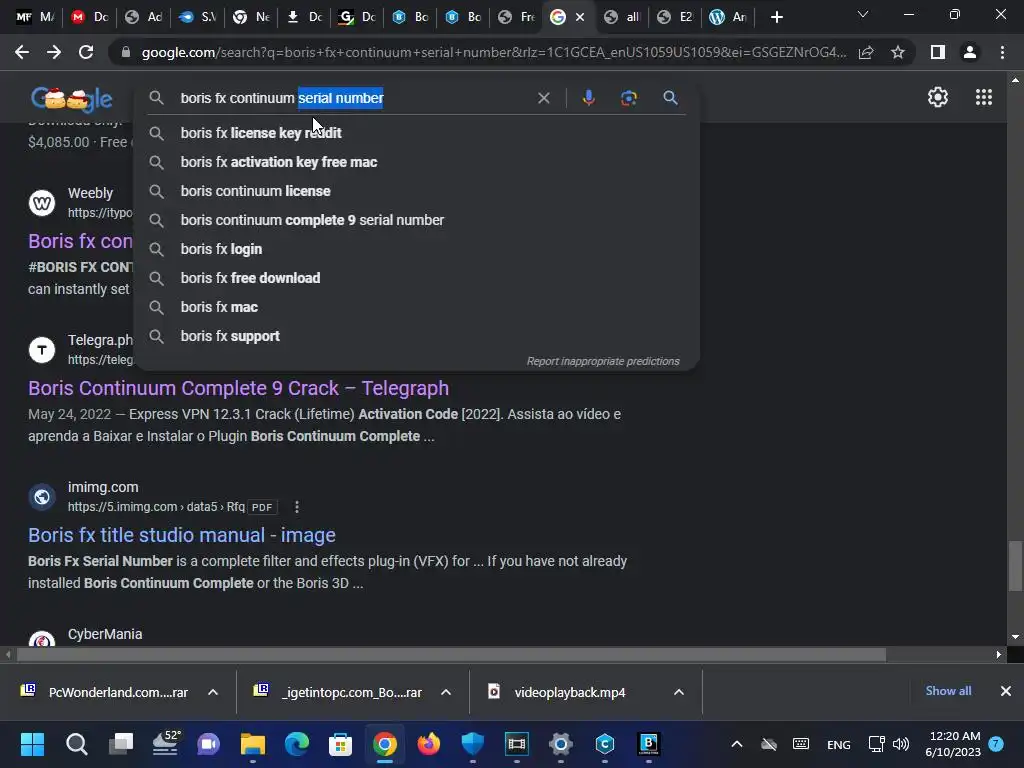Viewport: 1024px width, 768px height.
Task: Submit the search with the magnifier button
Action: click(x=670, y=98)
